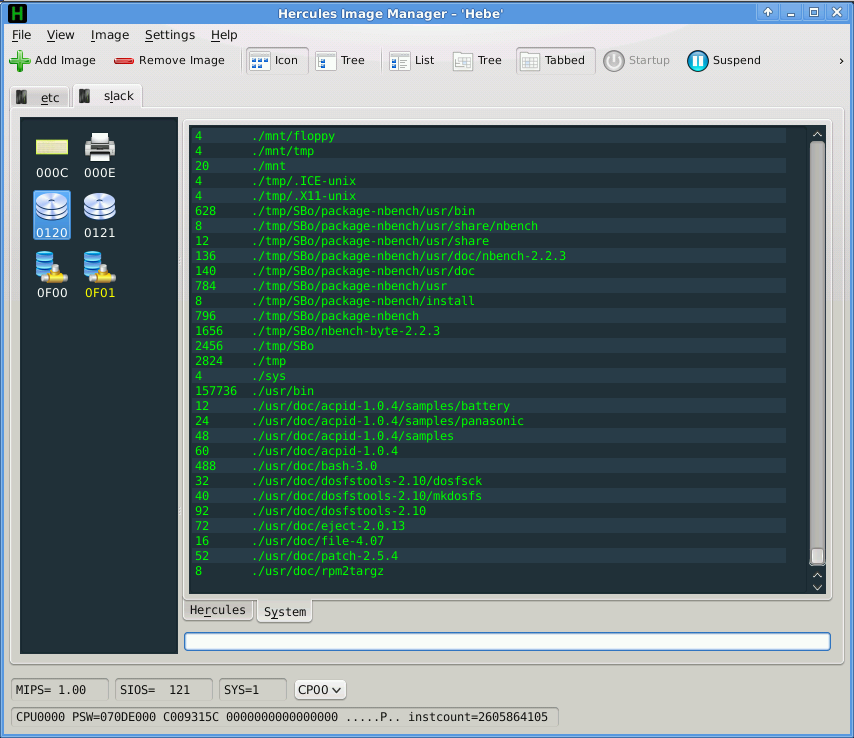Viewport: 854px width, 738px height.
Task: Switch to the System console tab
Action: pos(285,611)
